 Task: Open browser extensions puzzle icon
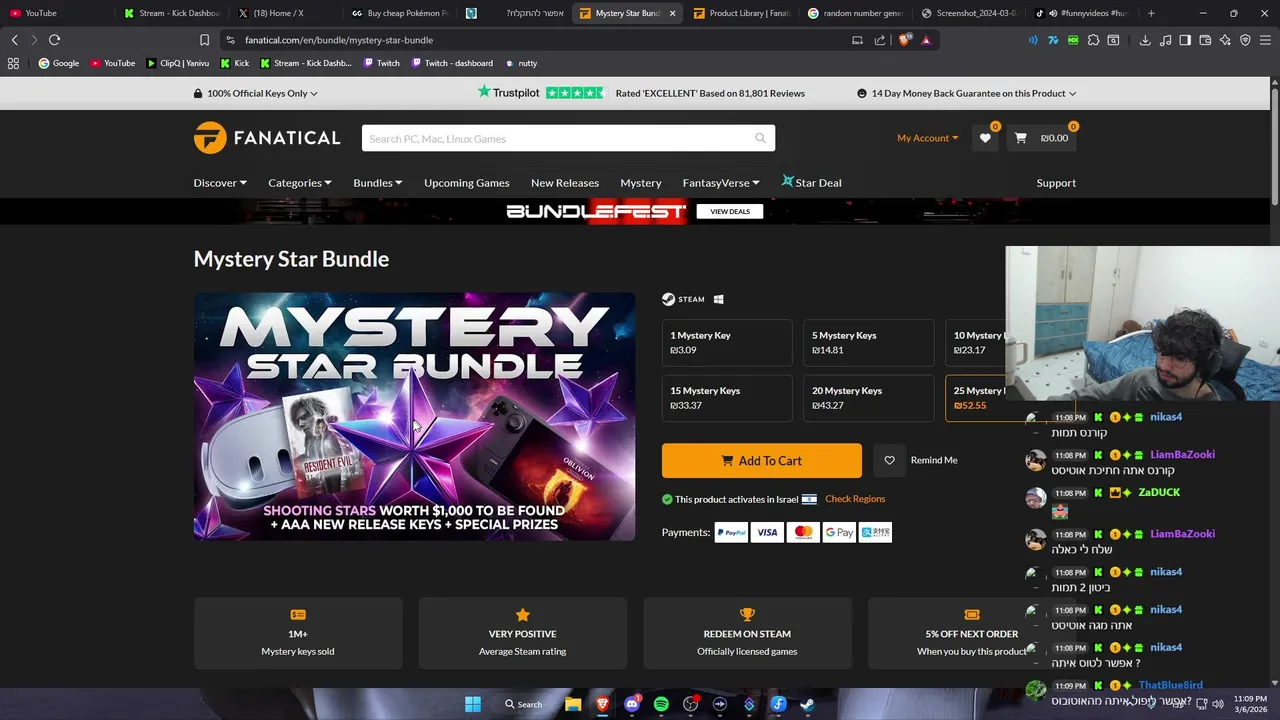coord(1093,40)
